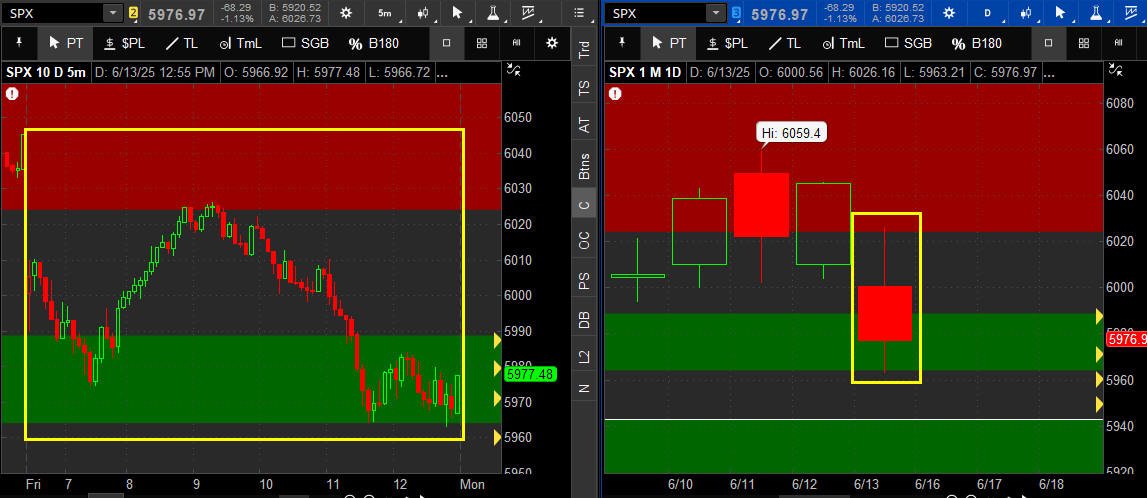This screenshot has width=1147, height=498.
Task: Select four-pane grid layout on left drawing toolbar
Action: pos(481,43)
